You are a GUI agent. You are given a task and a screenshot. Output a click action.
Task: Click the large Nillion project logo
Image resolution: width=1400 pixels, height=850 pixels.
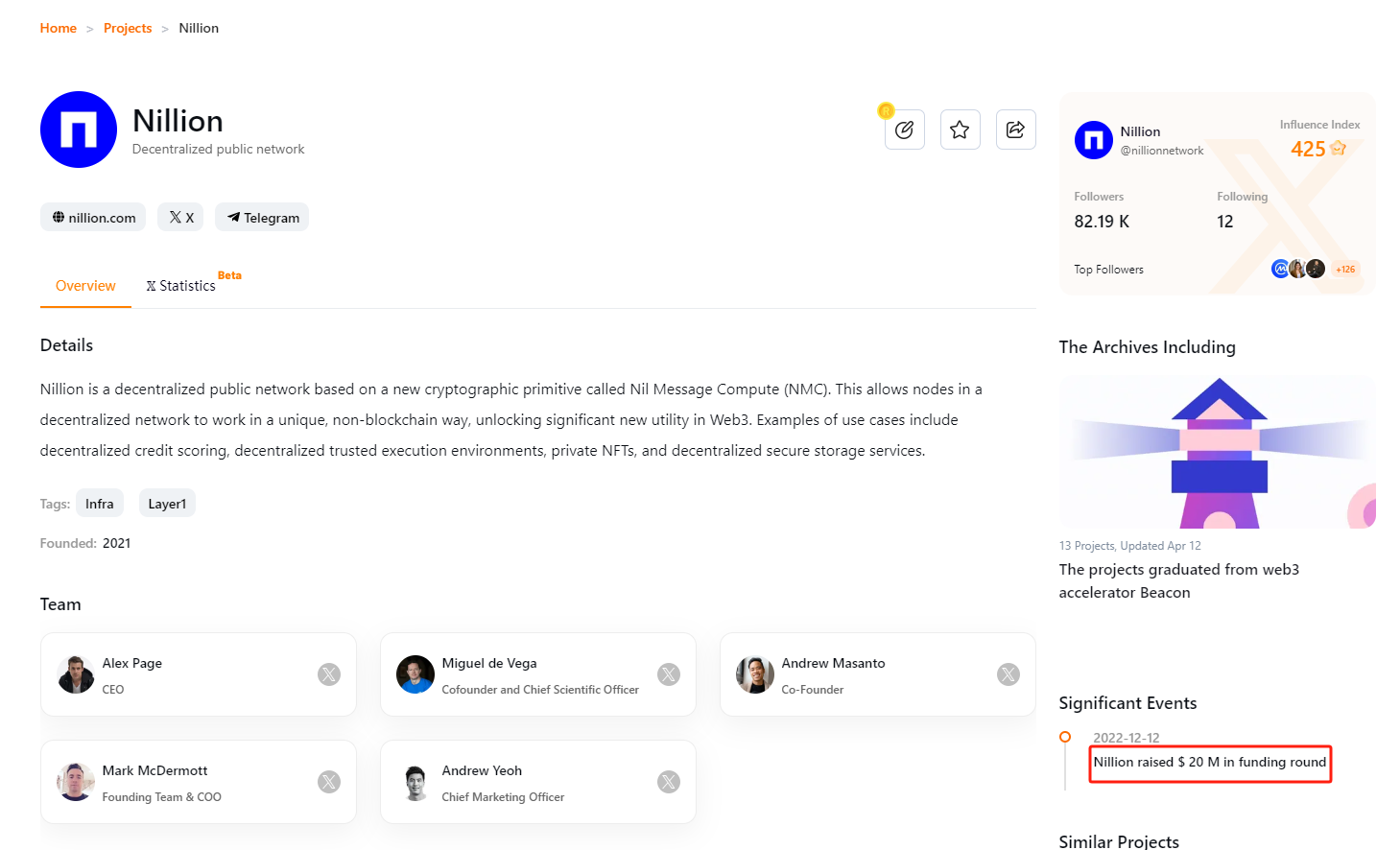coord(79,130)
